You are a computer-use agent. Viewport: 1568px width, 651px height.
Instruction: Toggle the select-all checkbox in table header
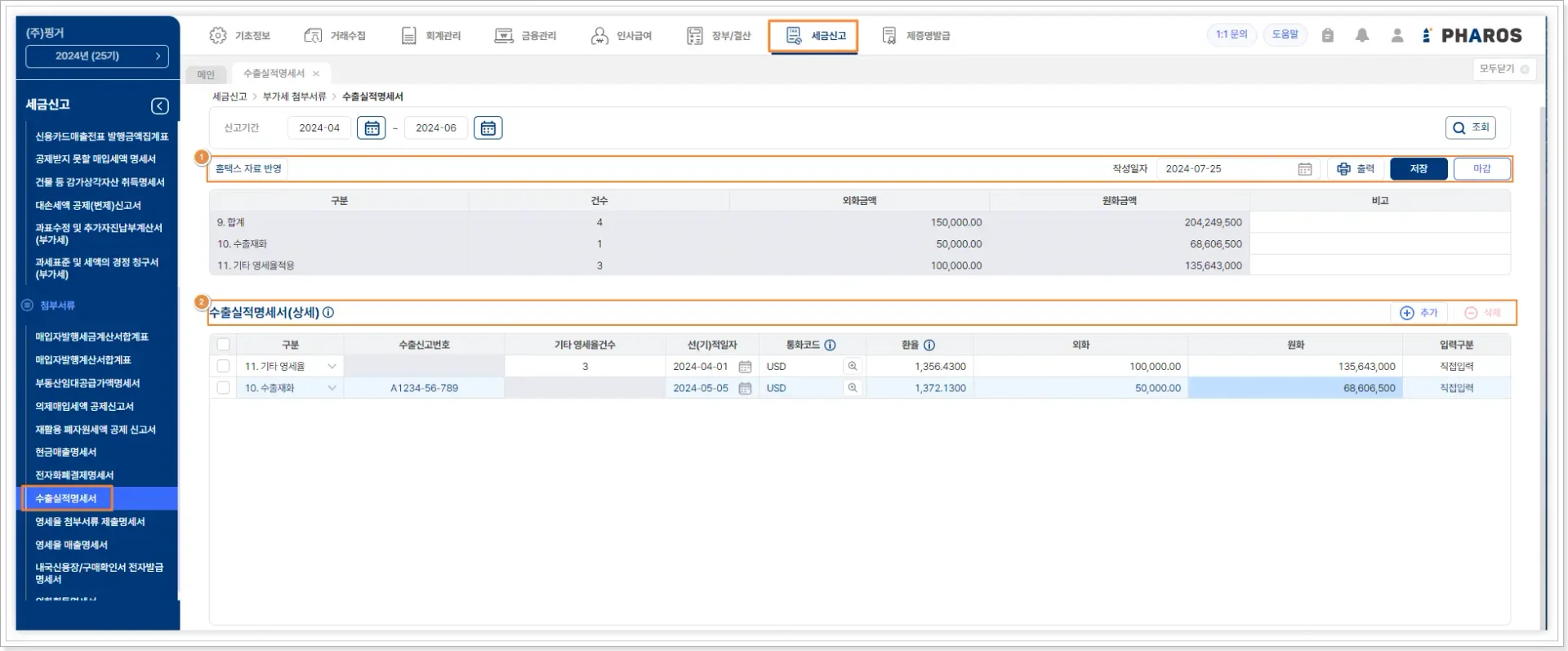[x=223, y=345]
